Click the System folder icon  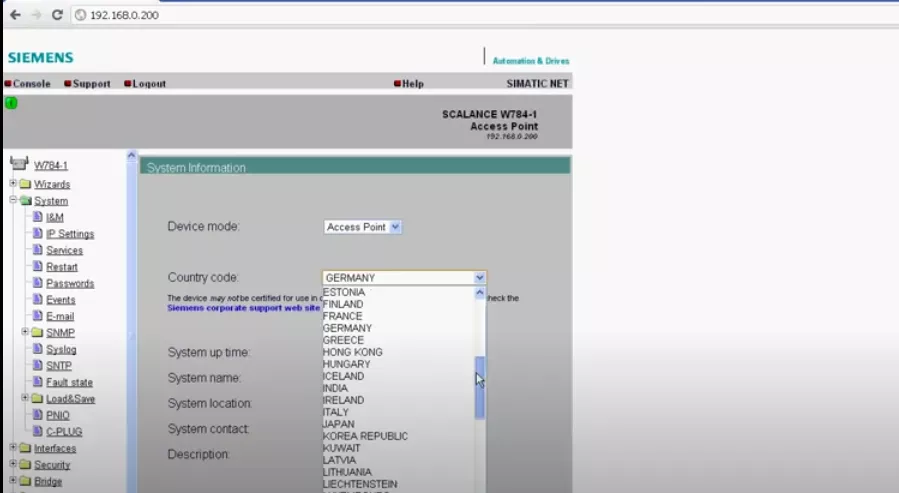(25, 201)
